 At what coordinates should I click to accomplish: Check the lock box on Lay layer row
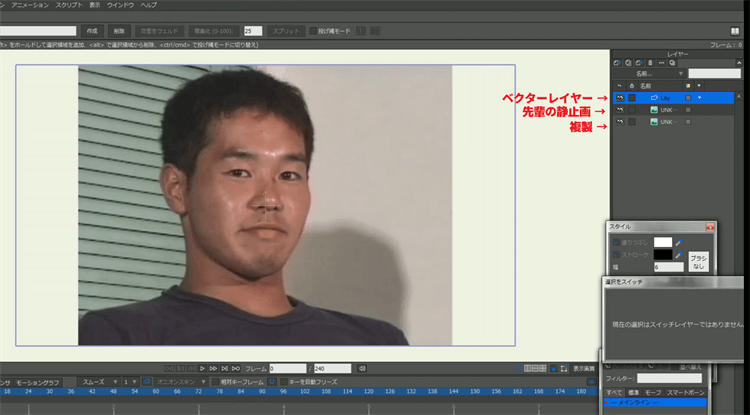(x=632, y=98)
